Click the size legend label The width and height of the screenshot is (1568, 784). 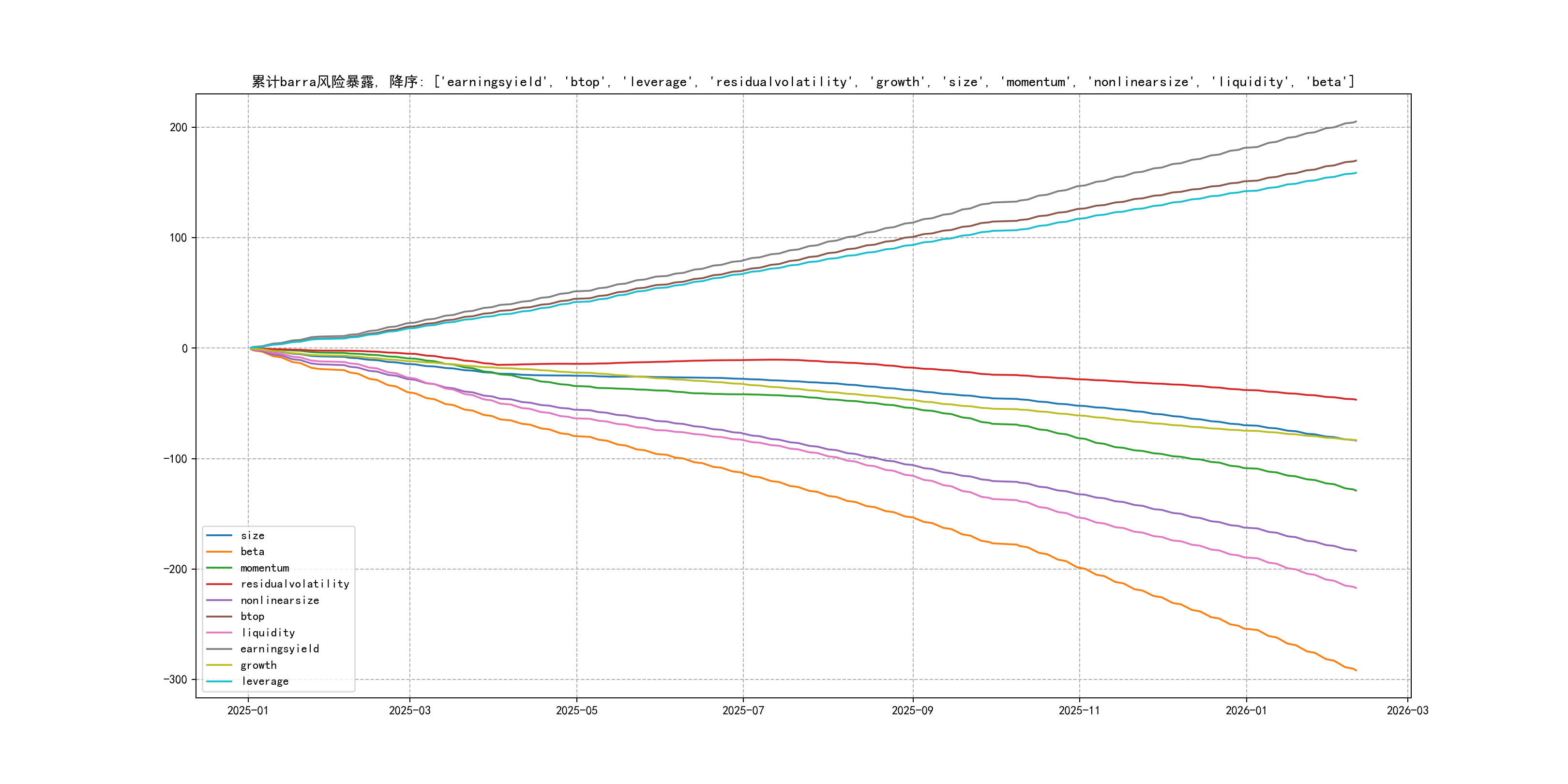tap(252, 536)
